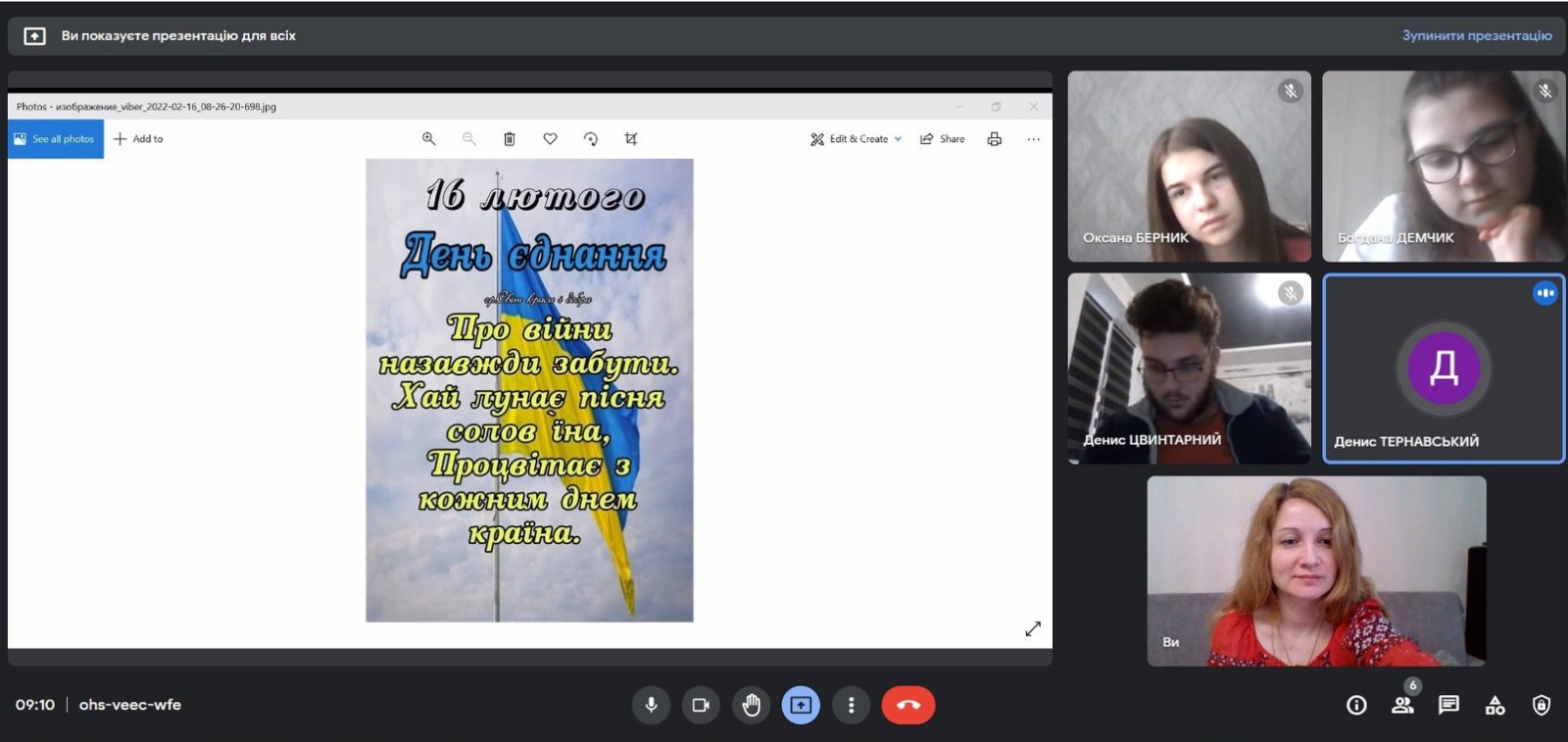Open more options three-dot menu
The image size is (1568, 742).
[851, 705]
